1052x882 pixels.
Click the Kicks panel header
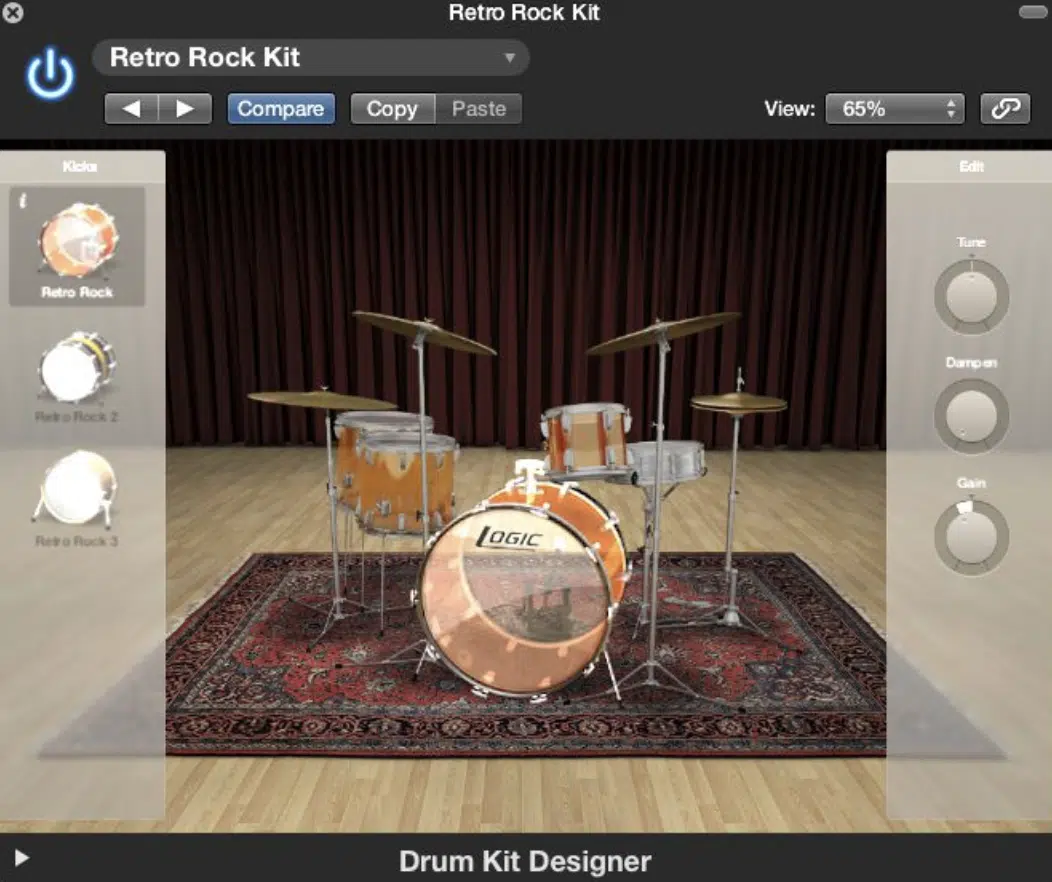[x=80, y=166]
